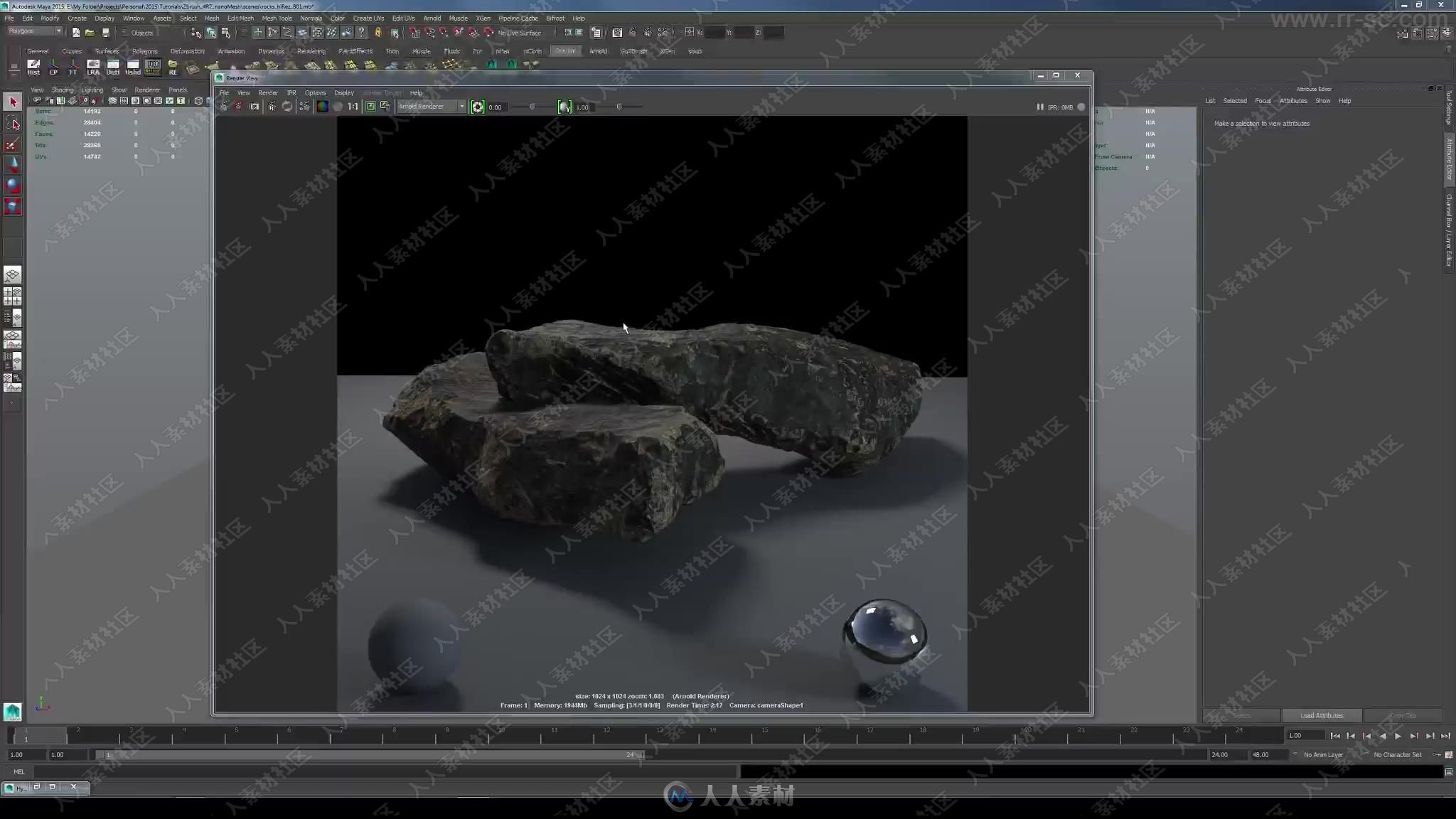
Task: Switch to the Arnold shelf tab
Action: 598,51
